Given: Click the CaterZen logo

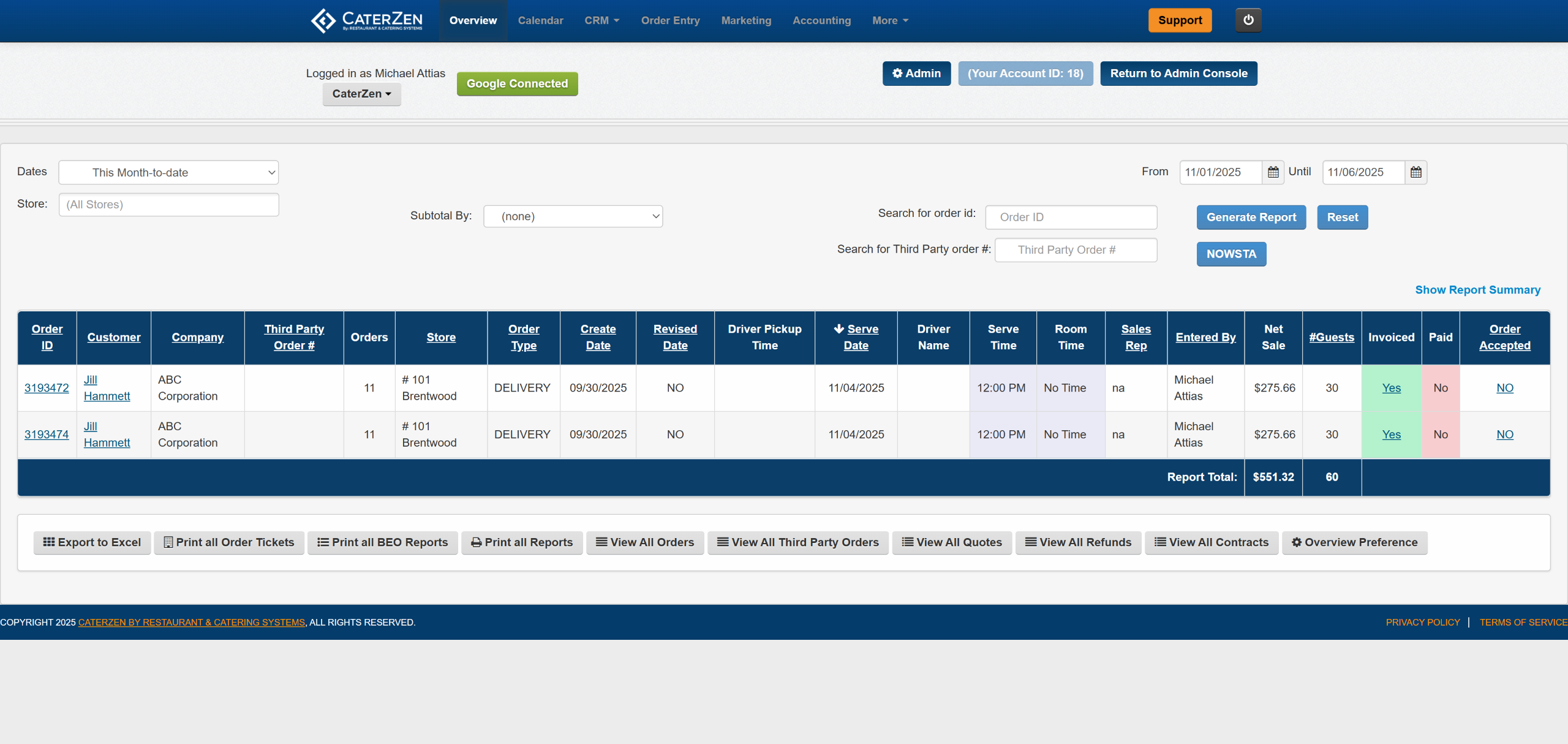Looking at the screenshot, I should (366, 20).
